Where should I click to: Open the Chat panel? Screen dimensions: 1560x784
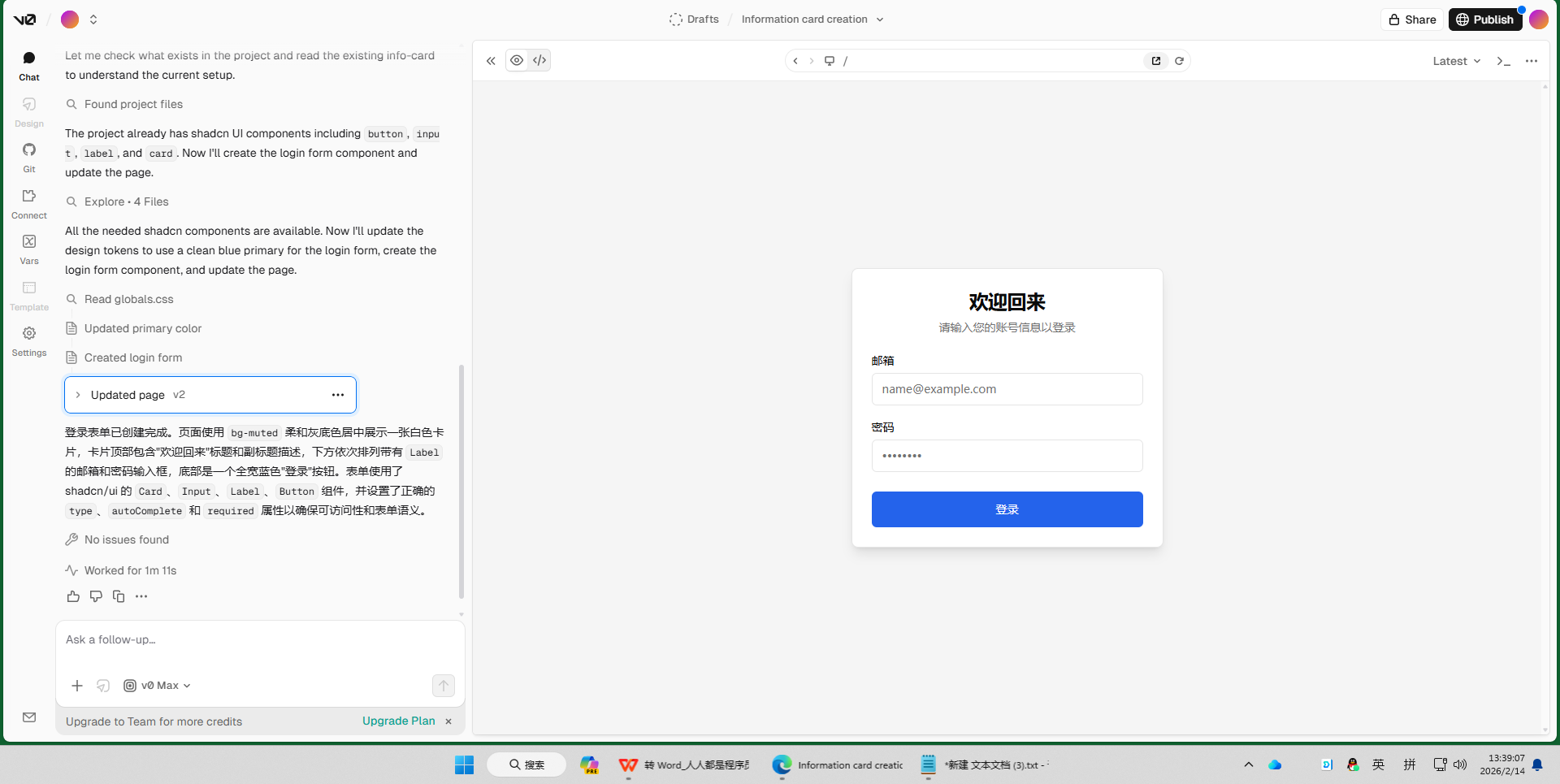point(28,65)
